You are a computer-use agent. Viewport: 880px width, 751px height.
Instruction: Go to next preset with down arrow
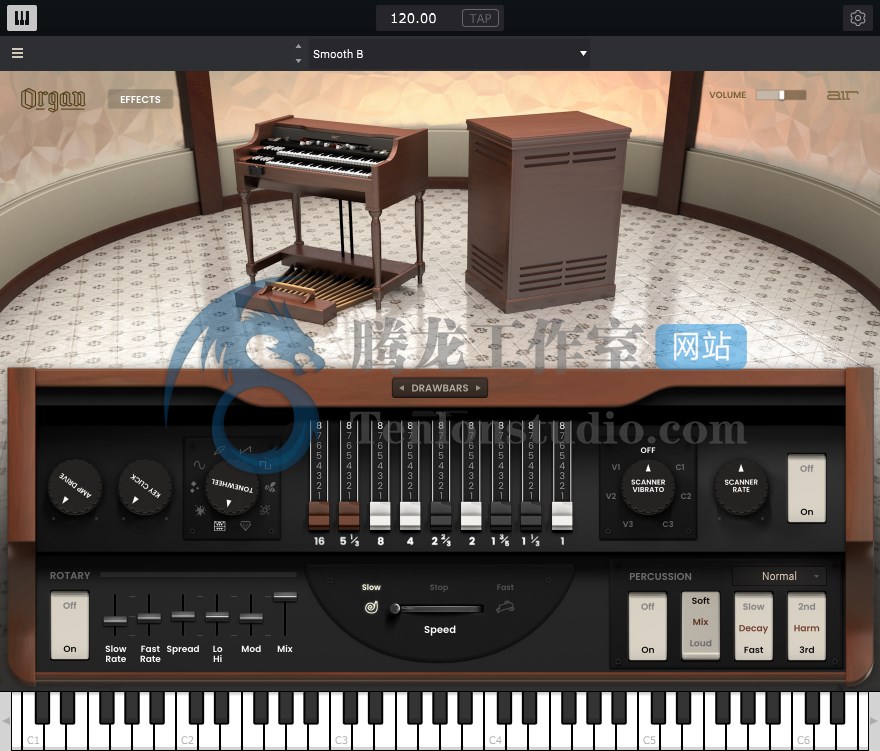point(298,61)
